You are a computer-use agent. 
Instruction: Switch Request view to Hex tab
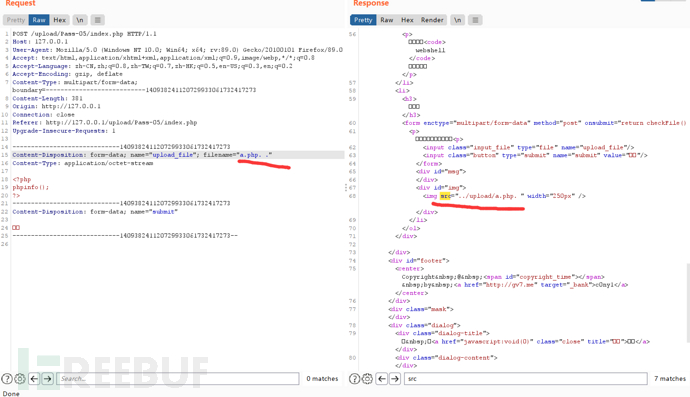coord(59,20)
